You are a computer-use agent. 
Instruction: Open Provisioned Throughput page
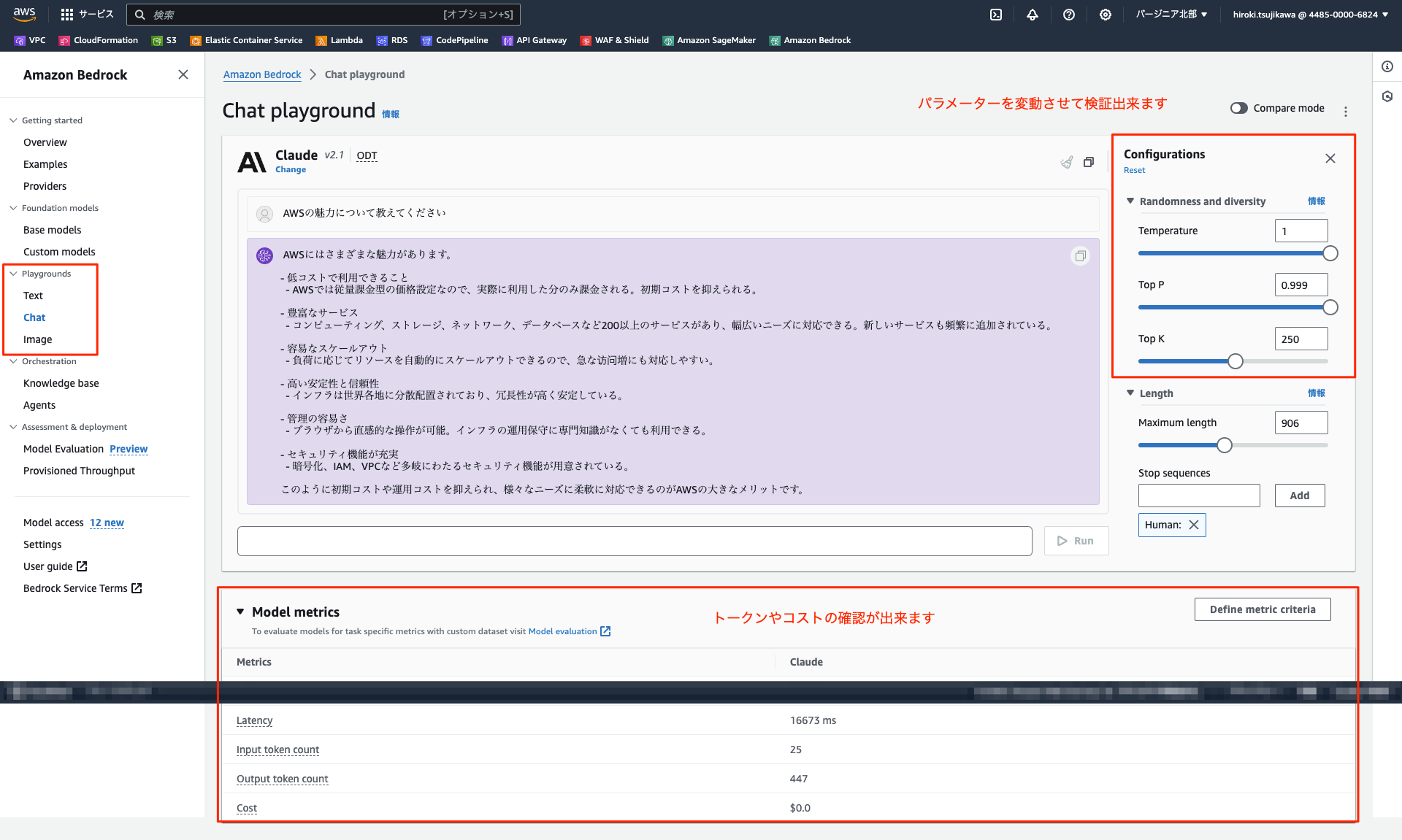point(79,471)
